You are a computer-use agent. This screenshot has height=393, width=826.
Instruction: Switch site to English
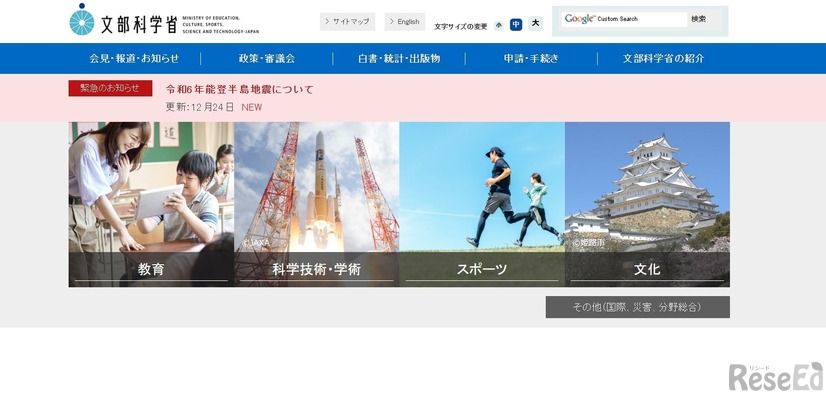click(x=405, y=22)
